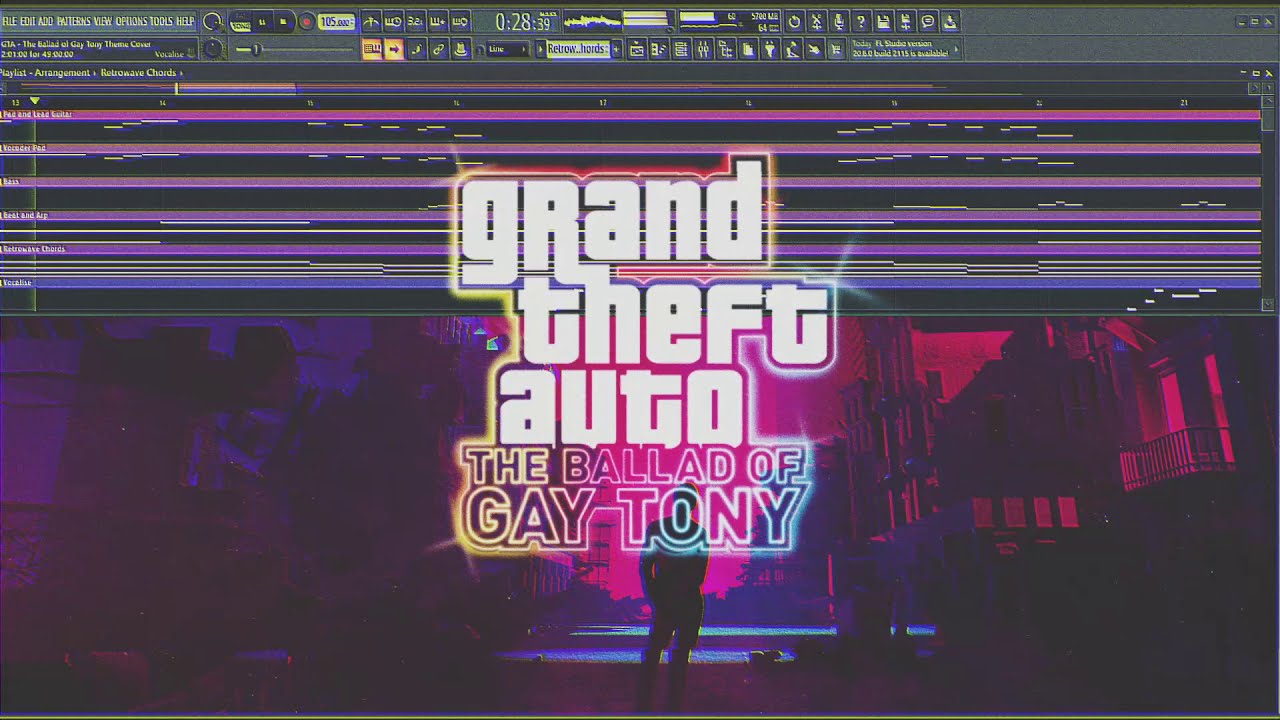Open the shopping cart store icon

837,49
